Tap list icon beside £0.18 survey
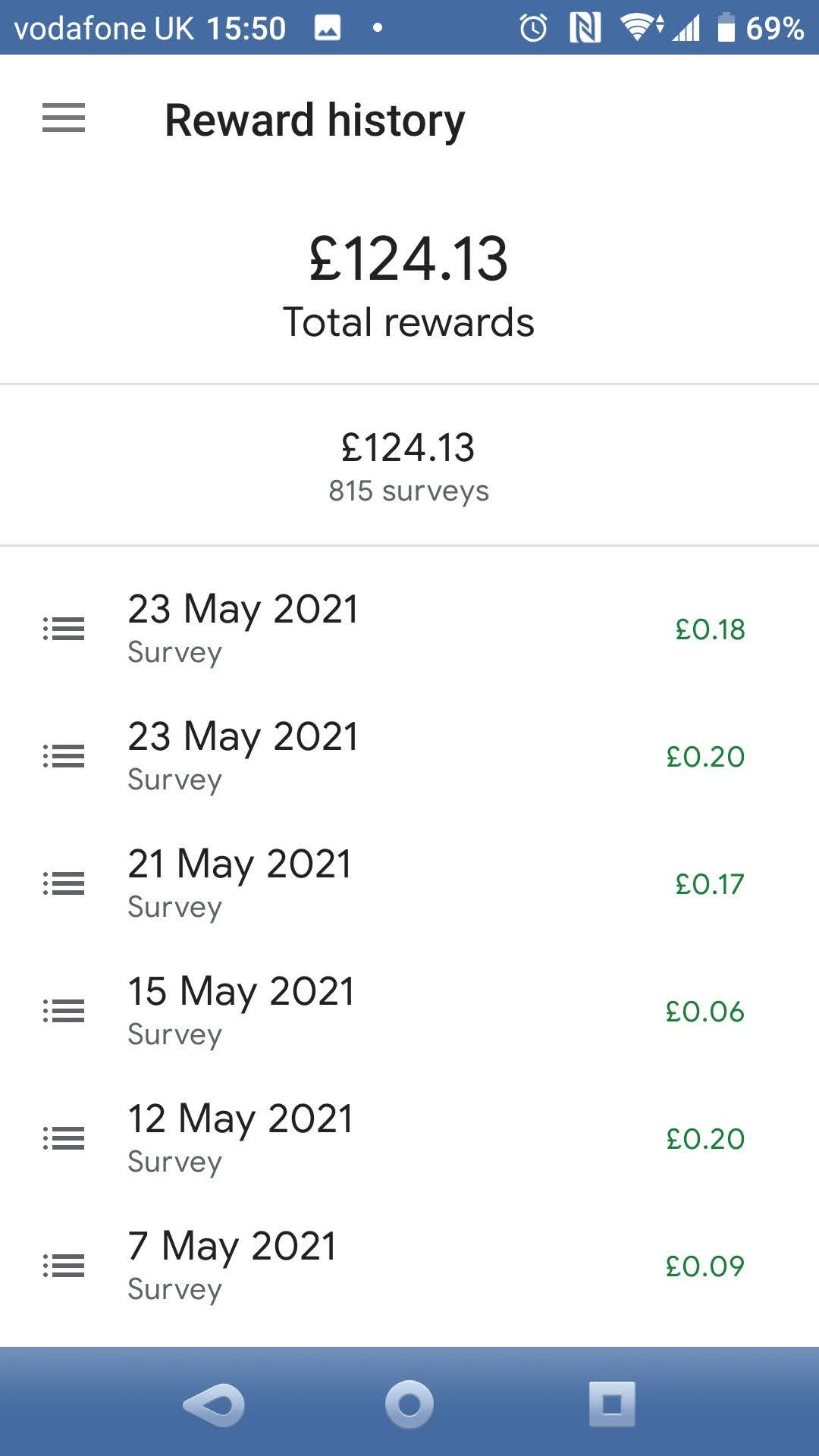 pyautogui.click(x=64, y=629)
